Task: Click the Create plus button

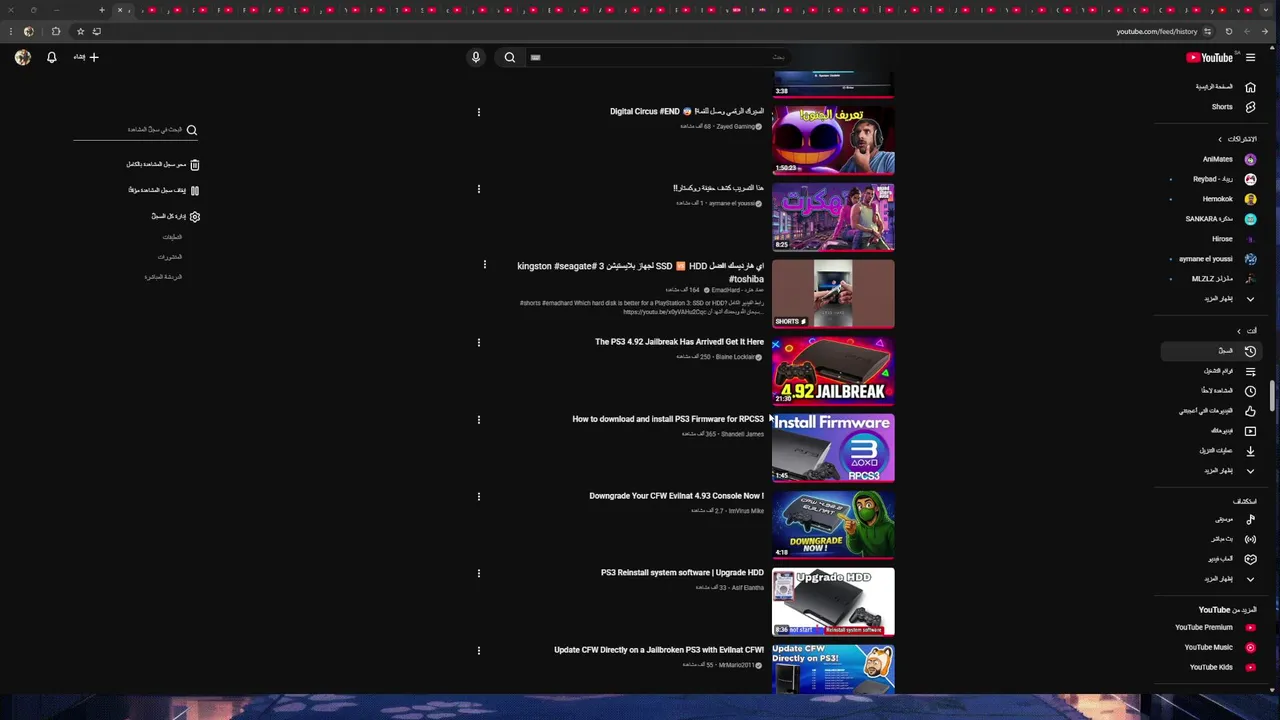Action: [x=86, y=57]
